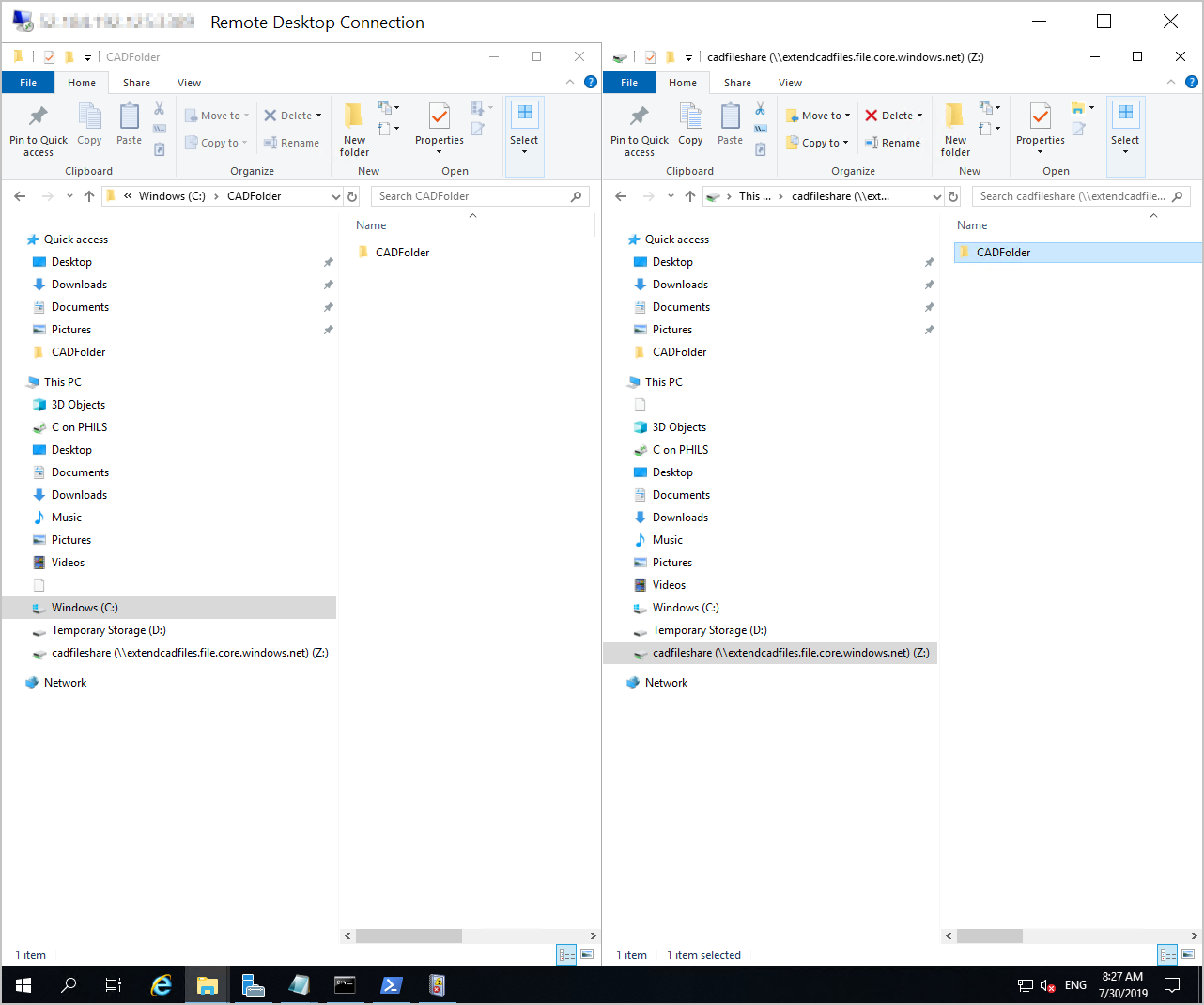Screen dimensions: 1204x1005
Task: Select cadfileshare (Z:) drive in left navigation pane
Action: tap(190, 653)
